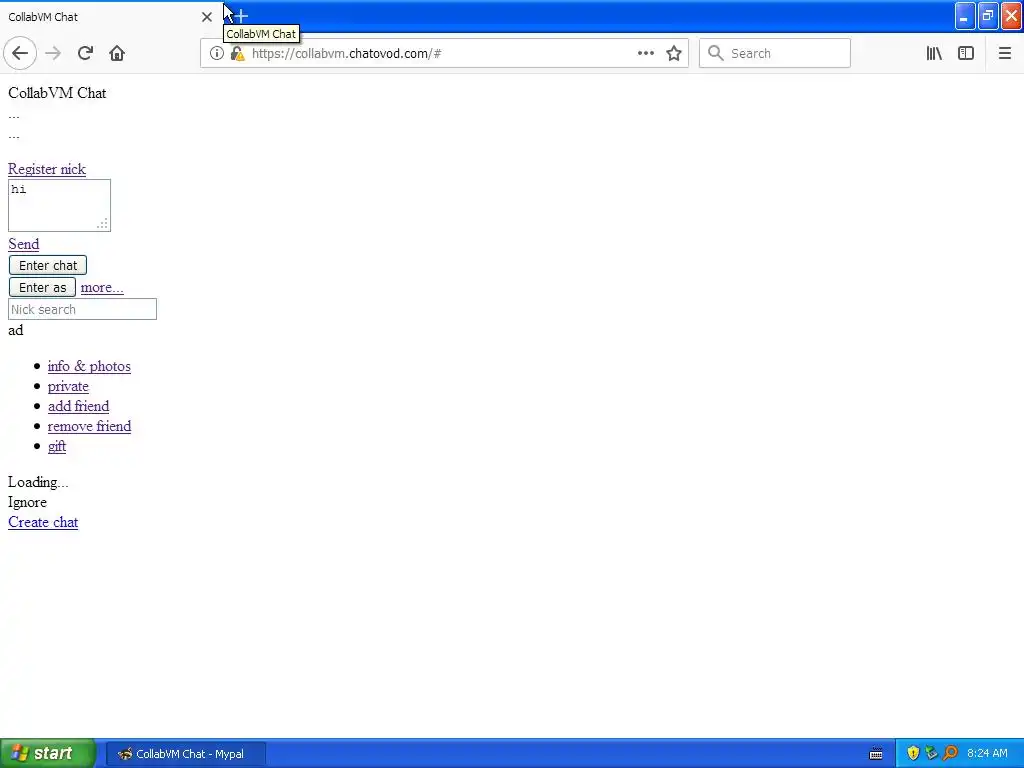Open page actions three-dot menu
This screenshot has width=1024, height=768.
point(645,54)
